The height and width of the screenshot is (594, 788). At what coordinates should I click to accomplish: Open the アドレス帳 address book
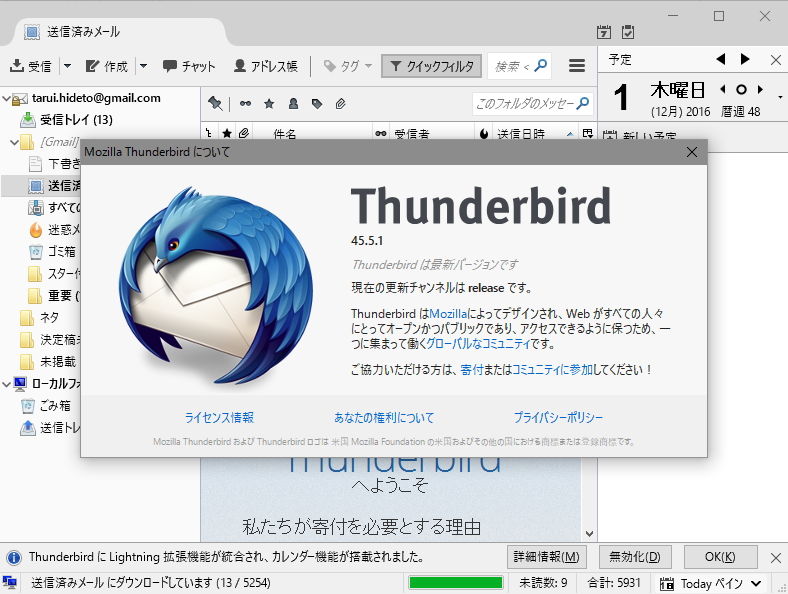266,66
